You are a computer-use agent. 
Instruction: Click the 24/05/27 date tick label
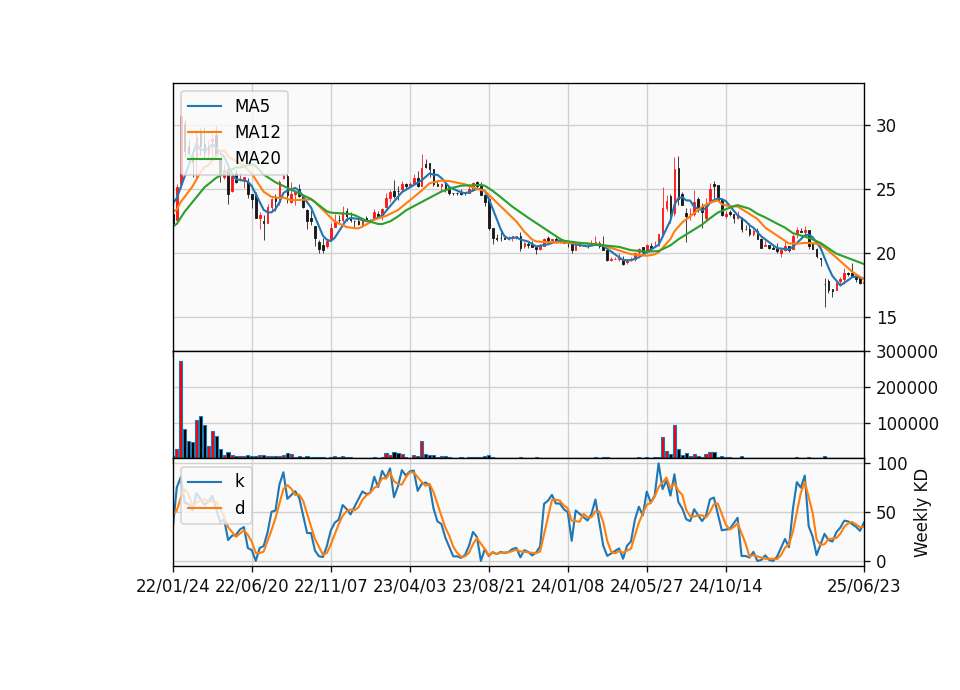[x=647, y=586]
